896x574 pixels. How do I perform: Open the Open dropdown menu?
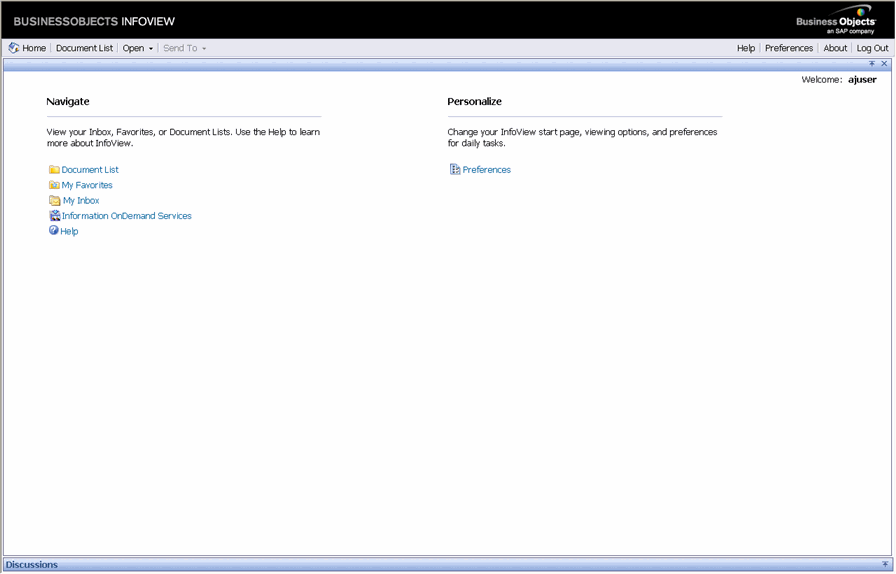pyautogui.click(x=138, y=48)
